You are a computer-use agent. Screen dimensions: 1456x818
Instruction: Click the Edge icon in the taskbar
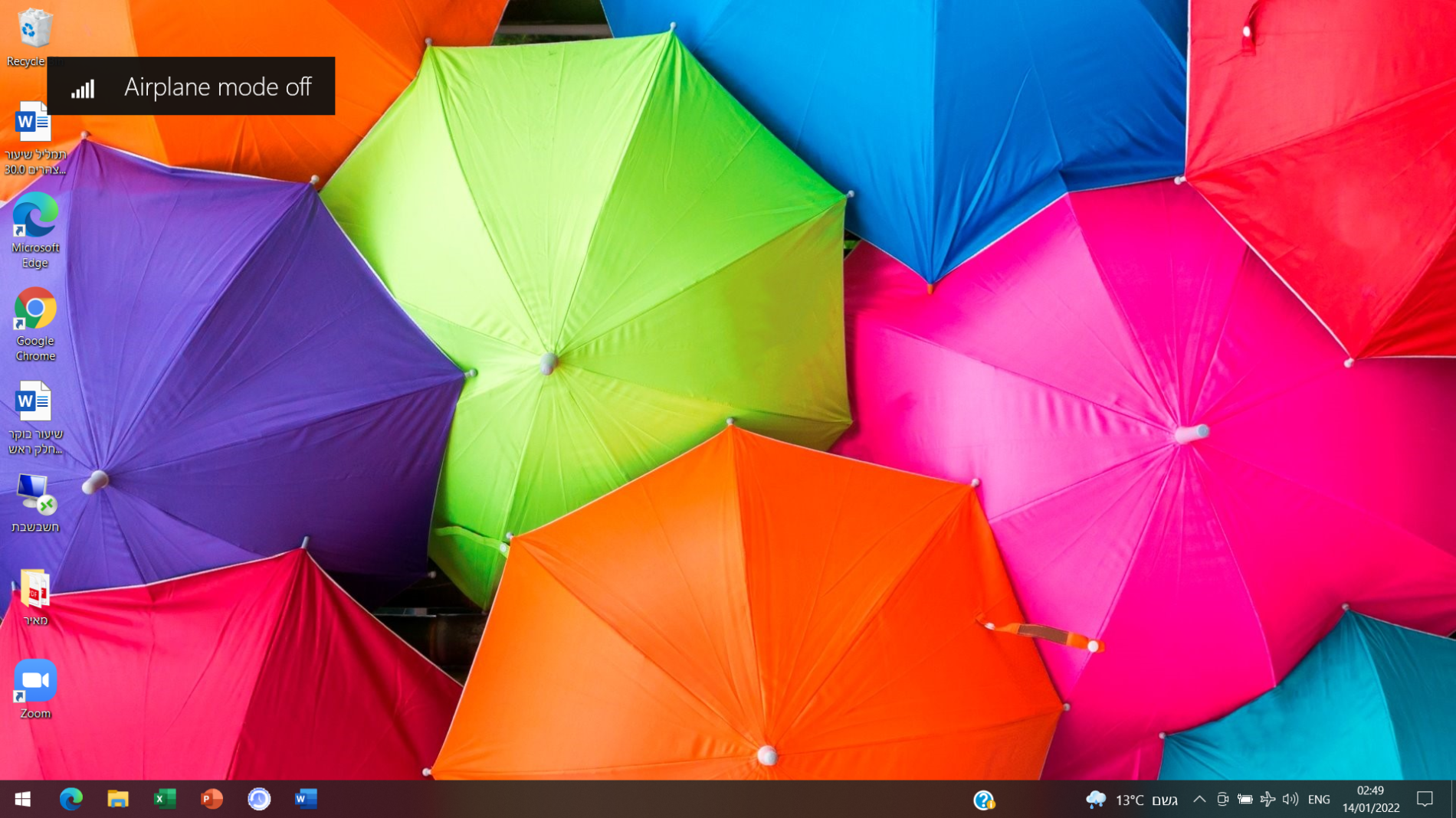[71, 799]
